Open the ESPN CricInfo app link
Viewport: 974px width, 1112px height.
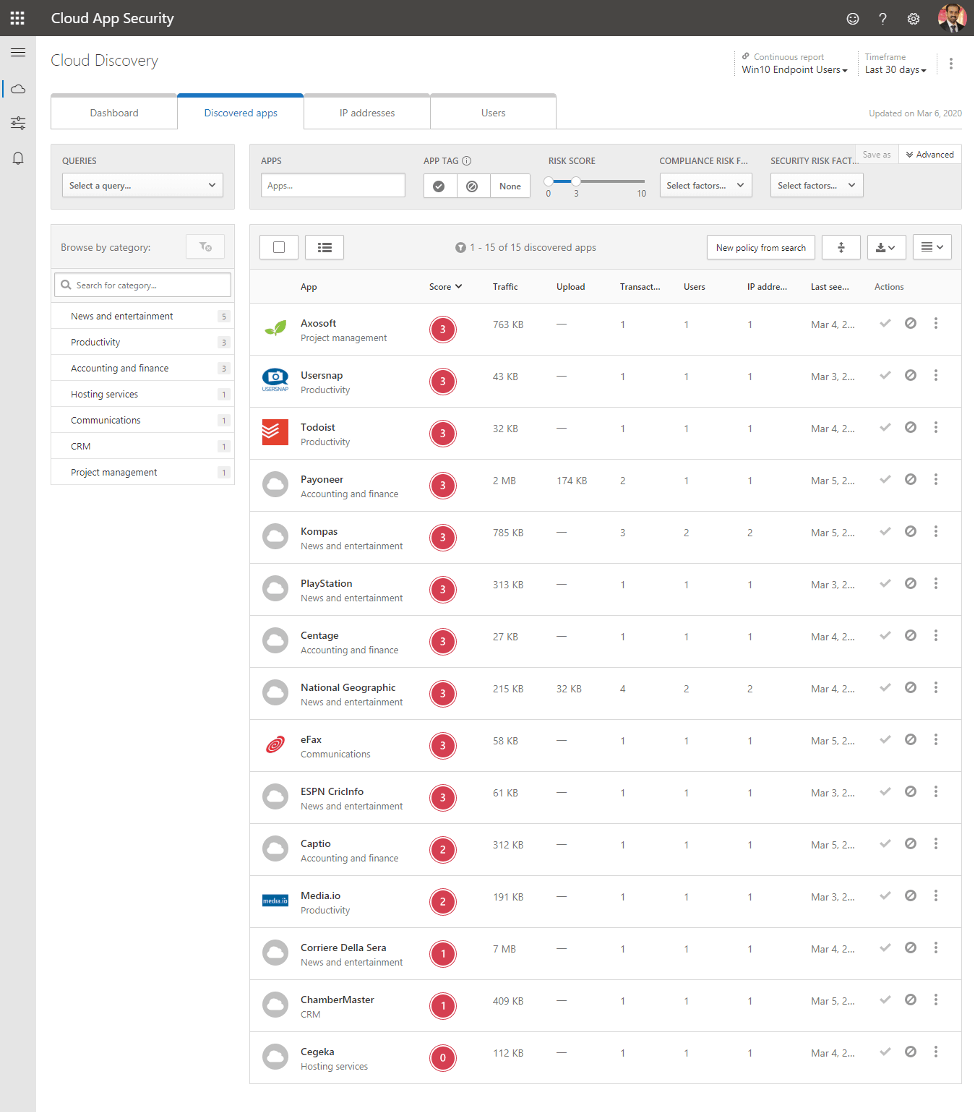[x=332, y=791]
